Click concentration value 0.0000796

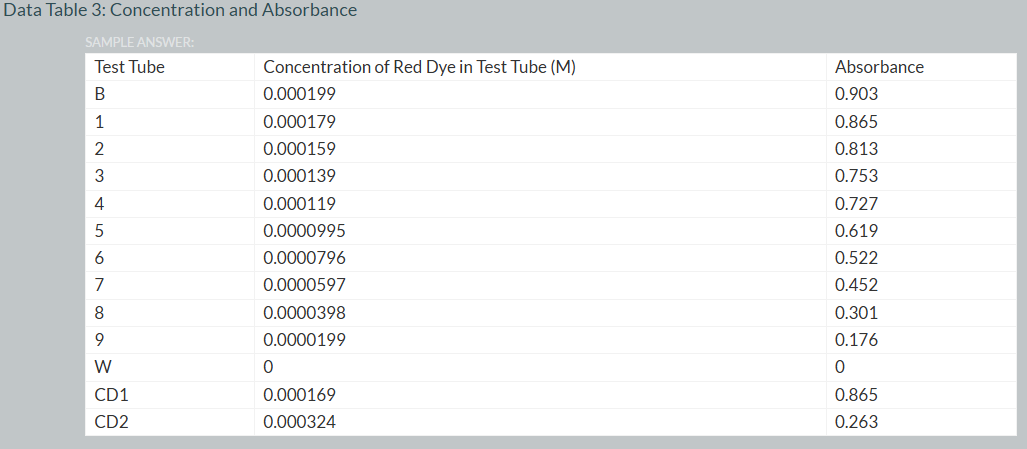click(304, 258)
